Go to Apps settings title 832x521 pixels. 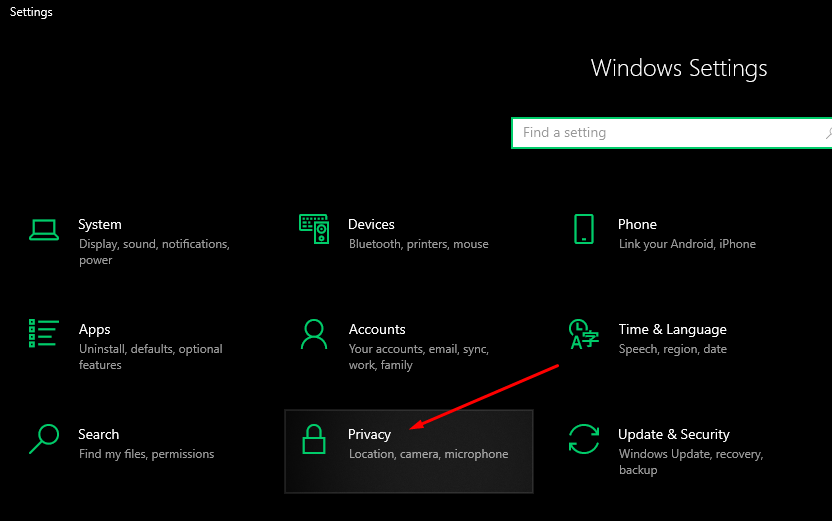(94, 329)
